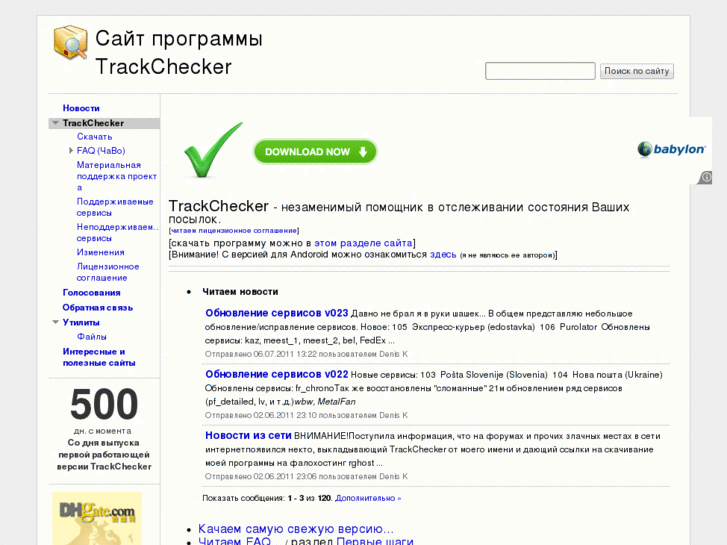Click the Дополнительно » link
Image resolution: width=727 pixels, height=545 pixels.
click(368, 498)
